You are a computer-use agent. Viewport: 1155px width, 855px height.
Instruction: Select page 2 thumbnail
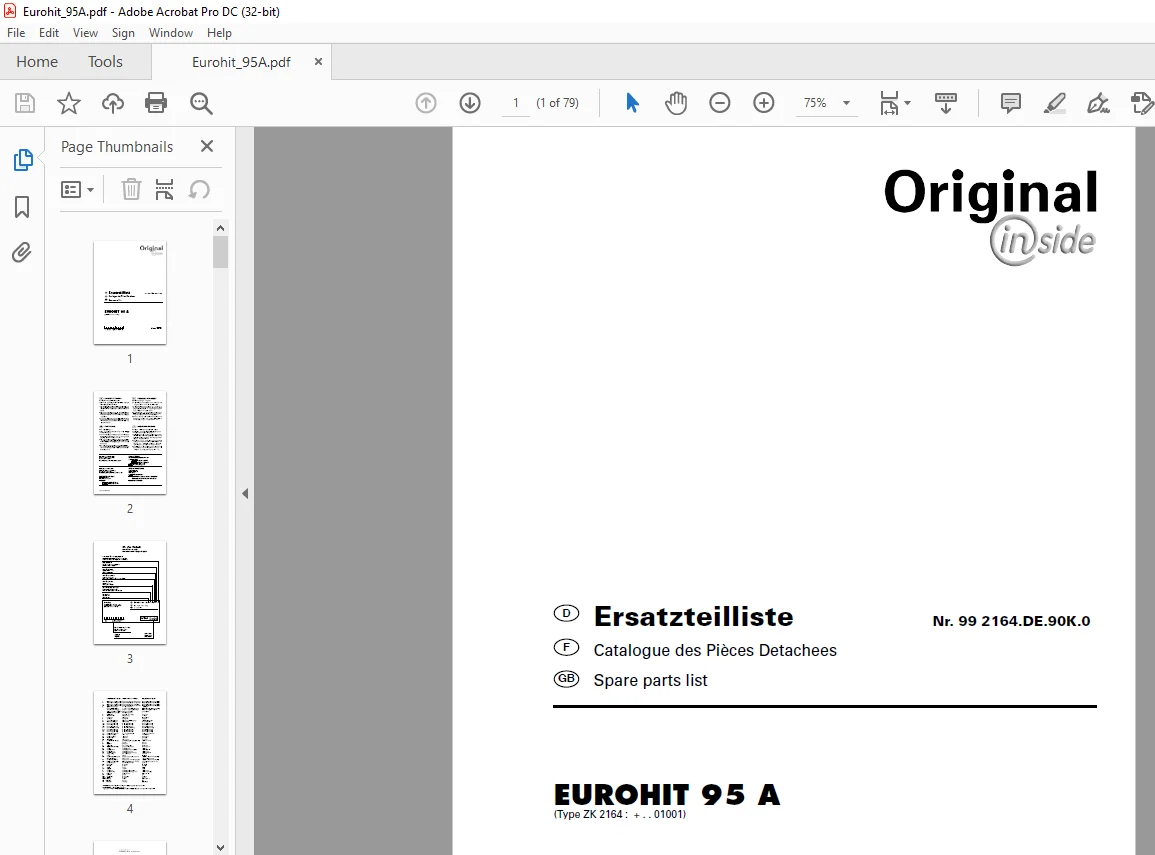[x=130, y=443]
